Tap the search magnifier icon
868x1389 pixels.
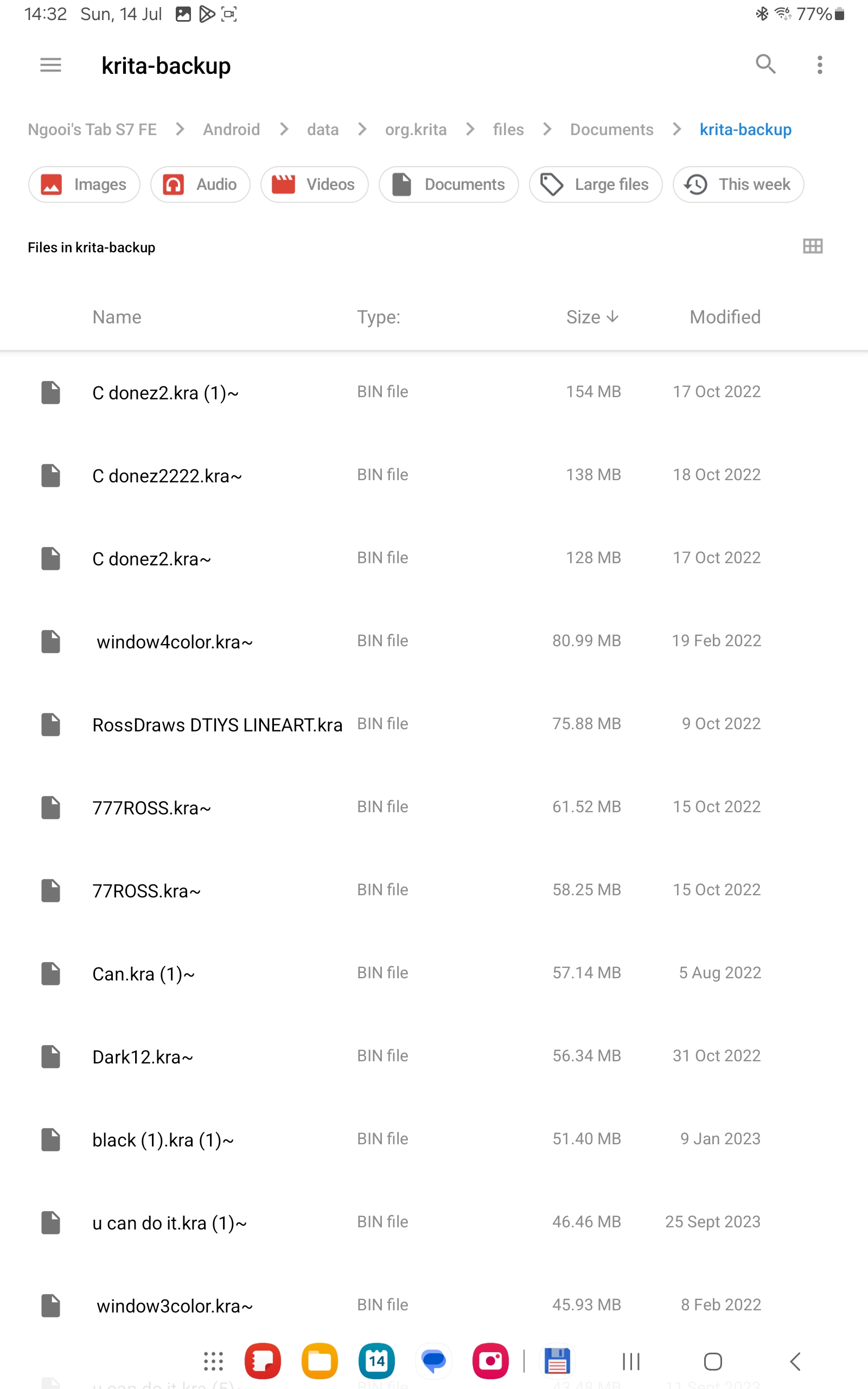[765, 64]
